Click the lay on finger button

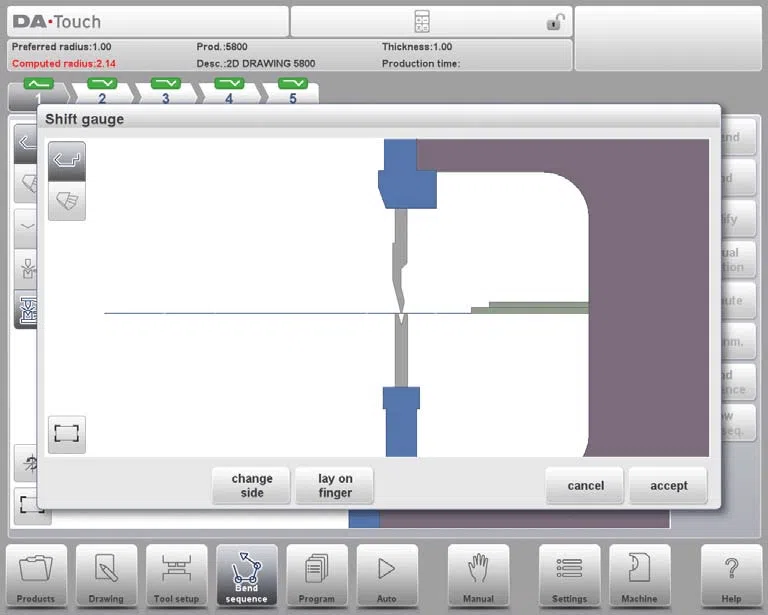click(335, 486)
